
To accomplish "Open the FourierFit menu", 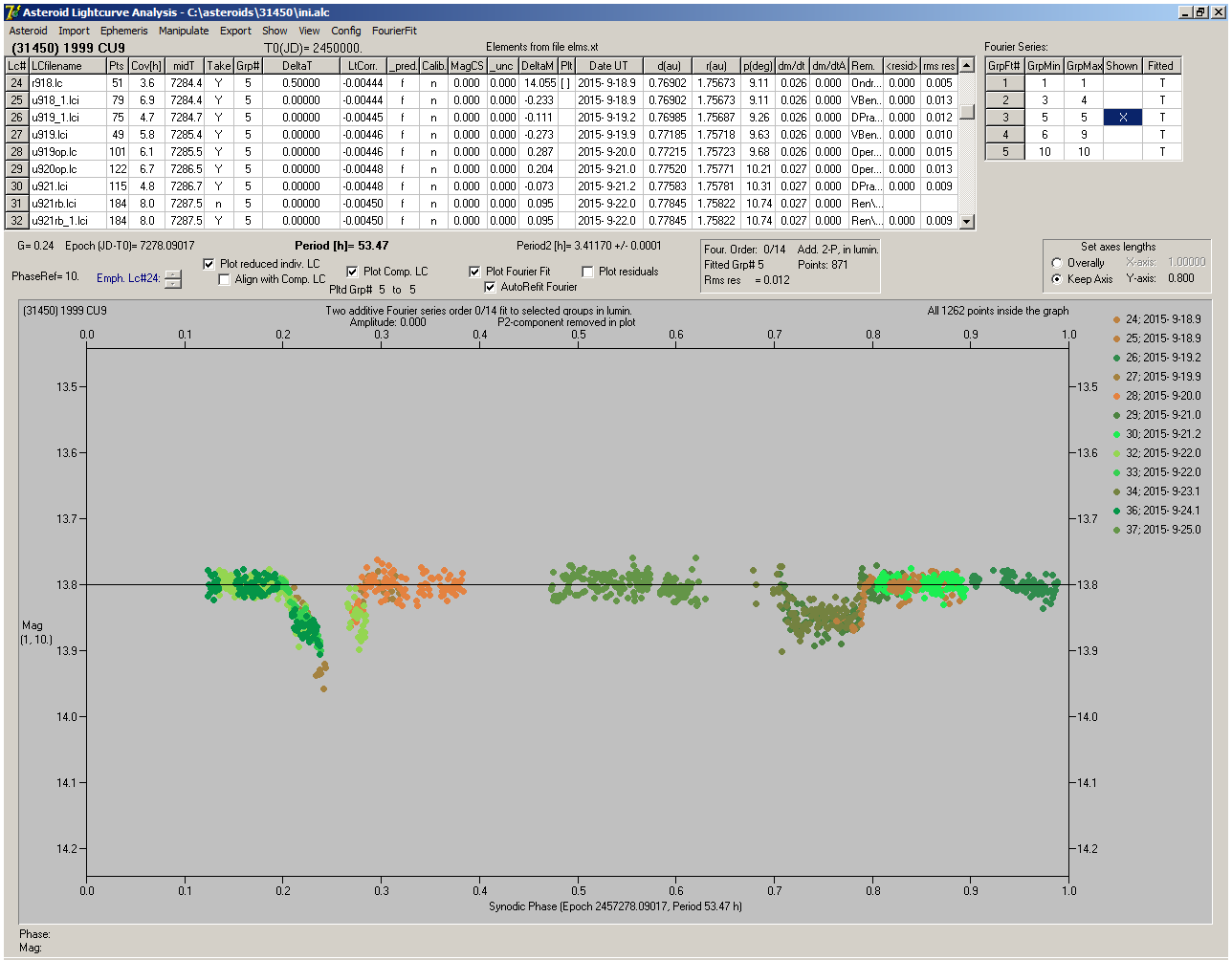I will pos(394,31).
